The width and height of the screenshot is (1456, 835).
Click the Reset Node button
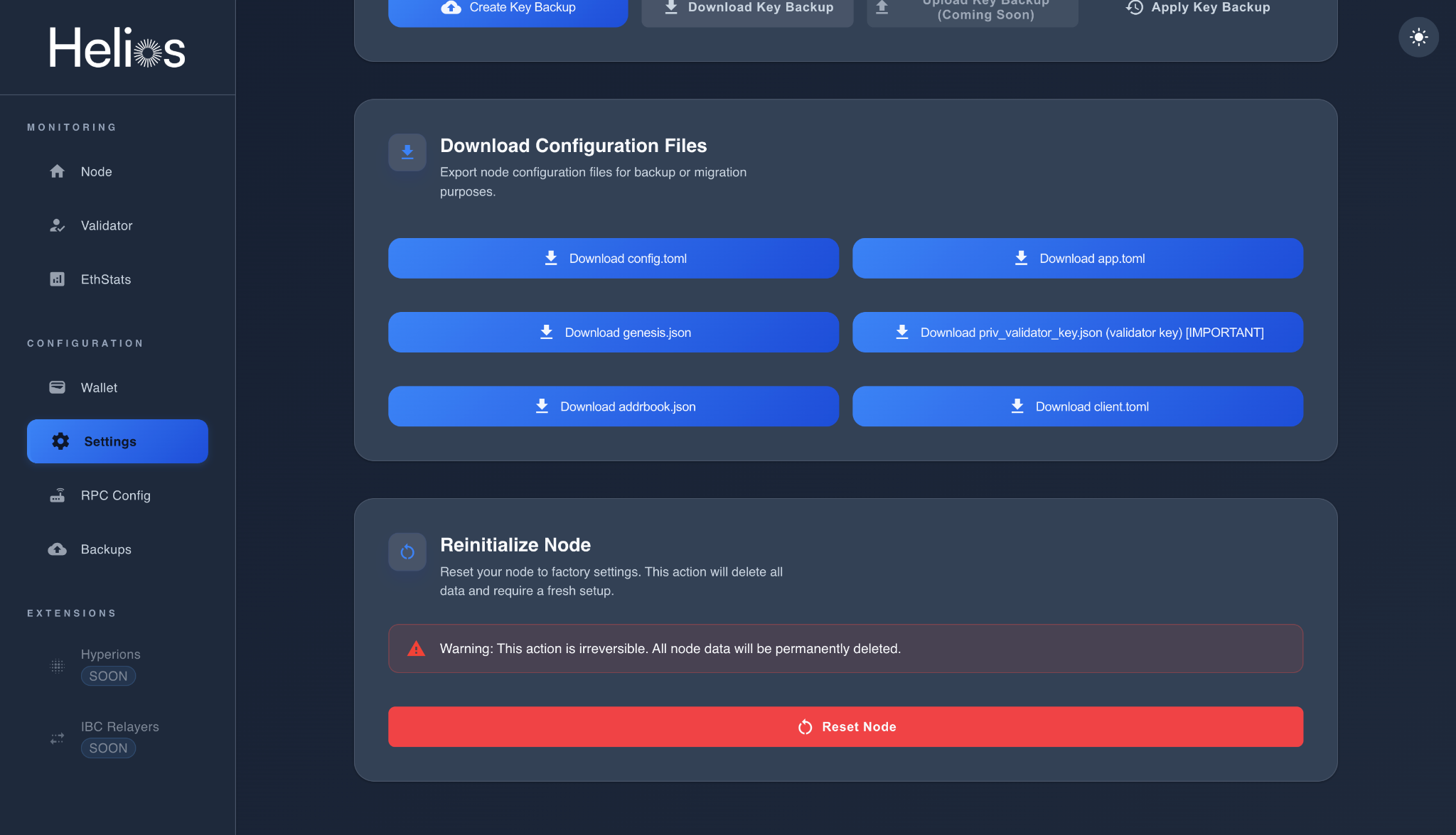(x=845, y=726)
